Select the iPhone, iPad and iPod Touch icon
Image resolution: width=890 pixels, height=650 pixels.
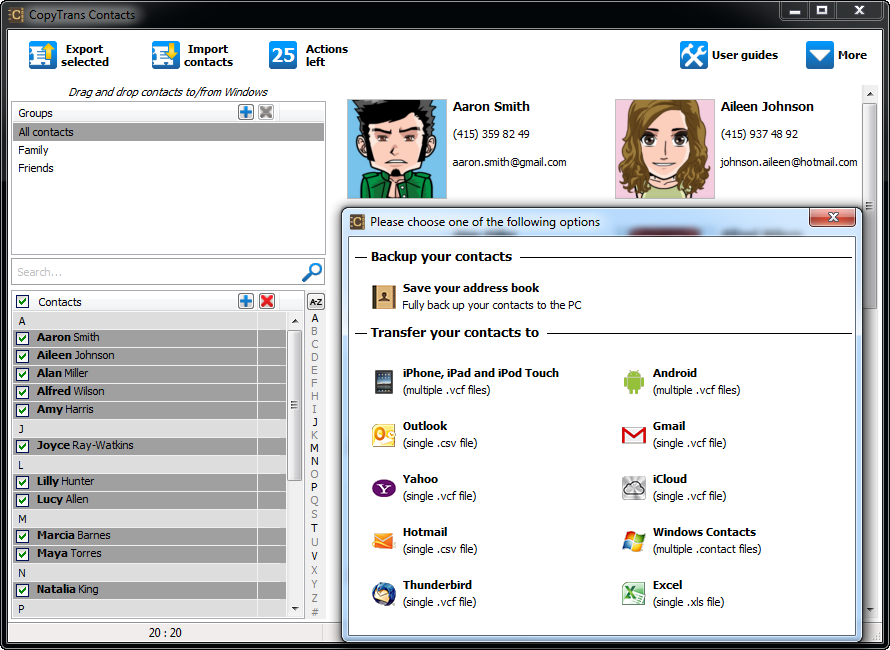coord(384,381)
